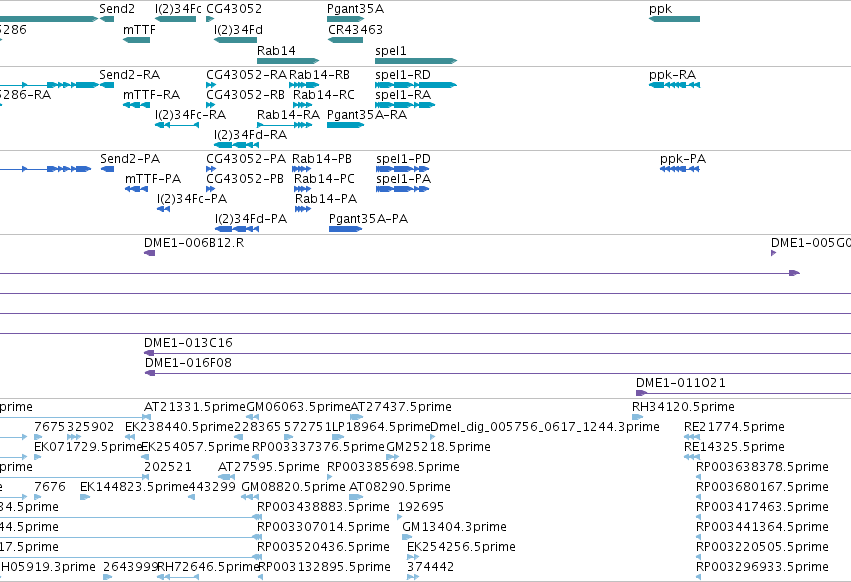
Task: Select the Rab14-RC transcript
Action: [x=302, y=105]
